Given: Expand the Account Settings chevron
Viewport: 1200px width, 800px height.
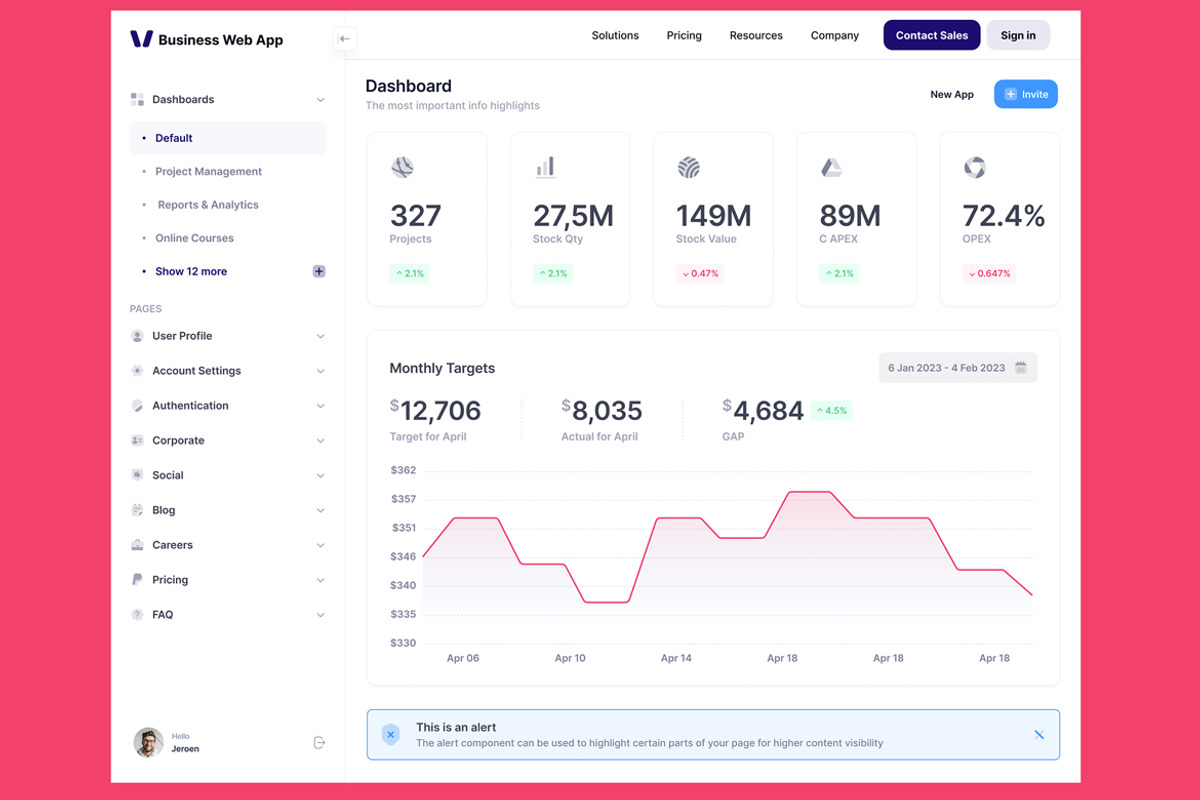Looking at the screenshot, I should coord(320,371).
